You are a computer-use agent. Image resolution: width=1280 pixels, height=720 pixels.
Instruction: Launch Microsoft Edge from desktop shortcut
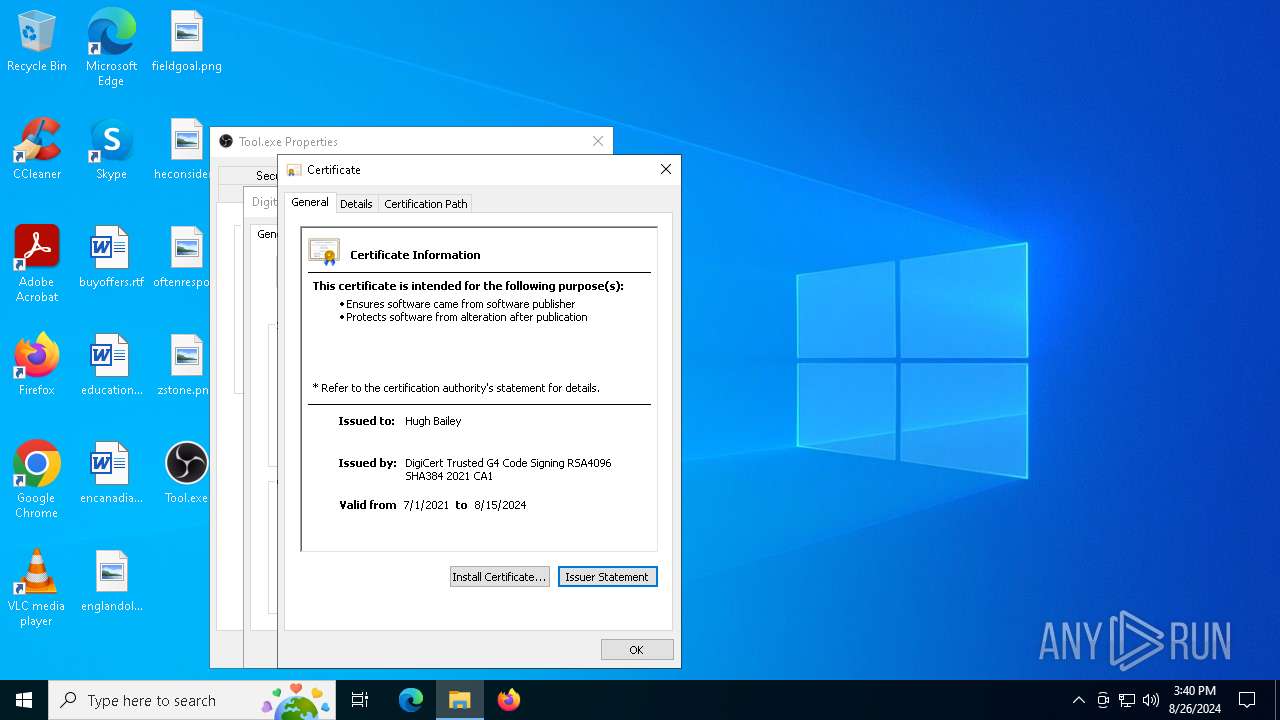pyautogui.click(x=111, y=48)
